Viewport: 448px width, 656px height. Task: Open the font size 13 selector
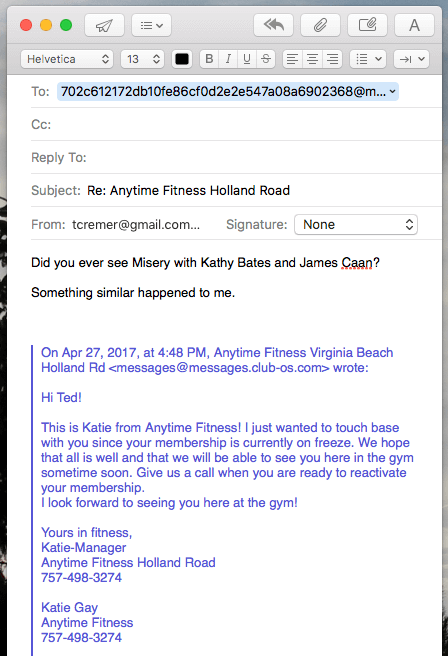point(143,59)
